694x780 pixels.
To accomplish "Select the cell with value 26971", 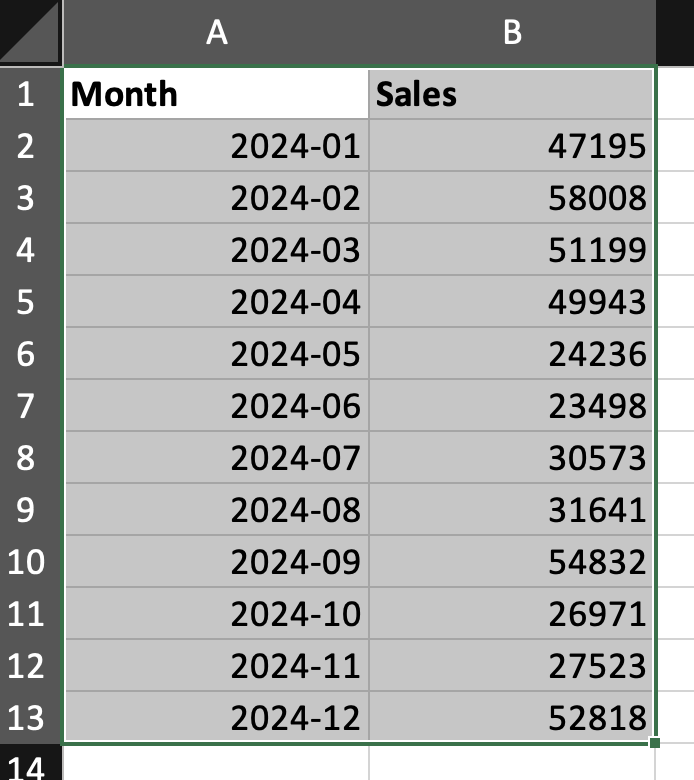I will 512,614.
